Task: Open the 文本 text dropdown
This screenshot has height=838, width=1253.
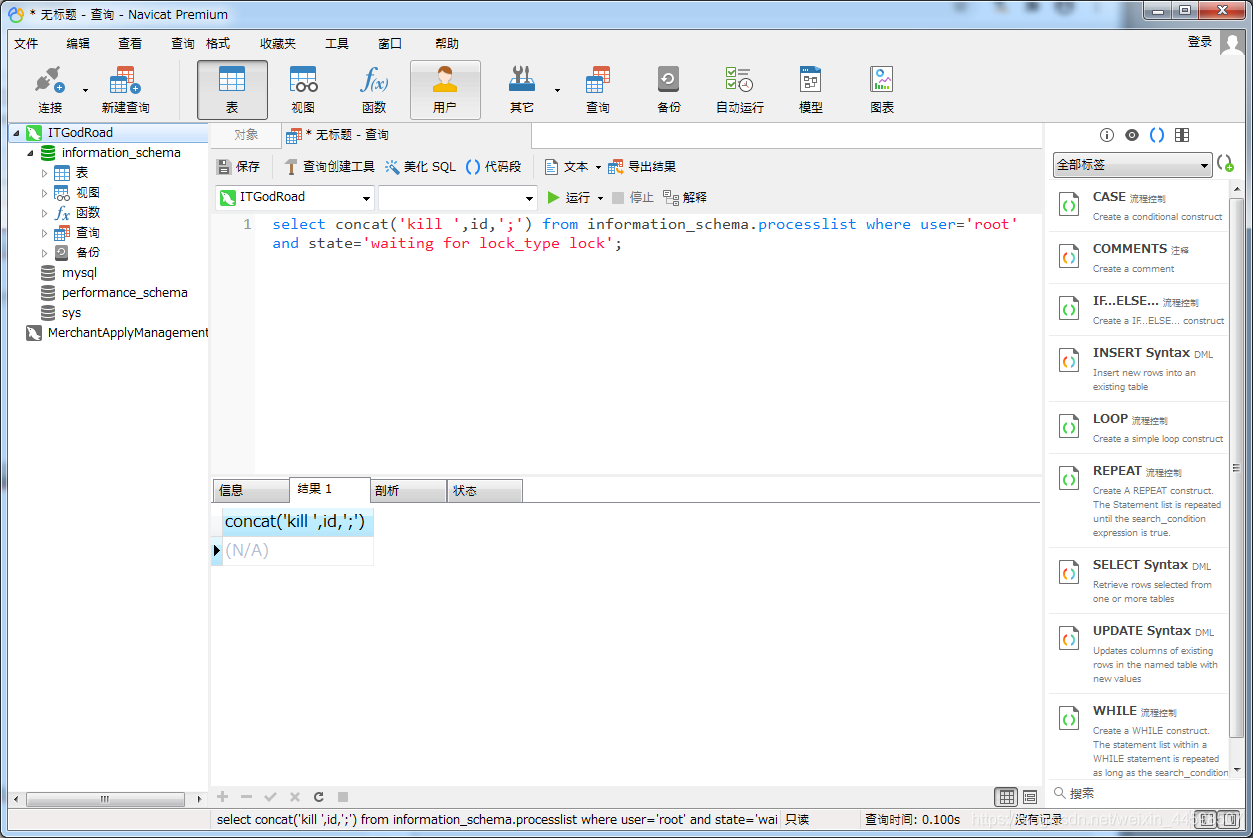Action: (573, 167)
